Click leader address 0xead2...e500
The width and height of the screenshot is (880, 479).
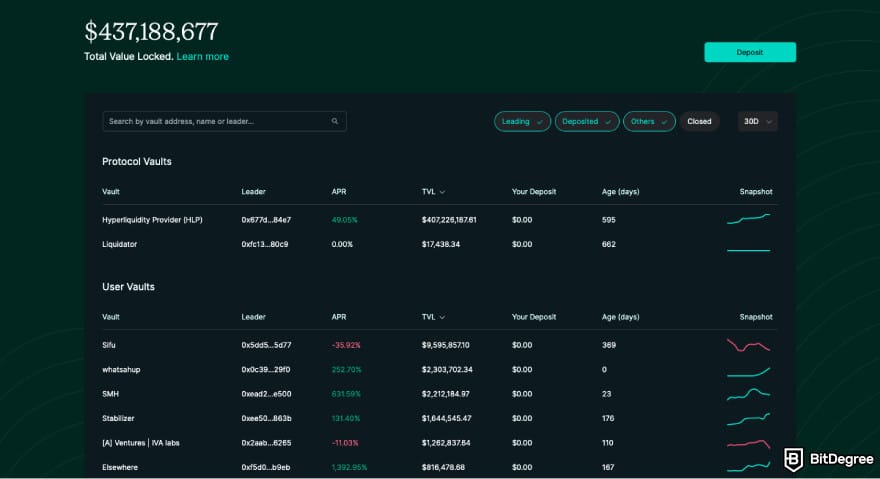pos(267,394)
